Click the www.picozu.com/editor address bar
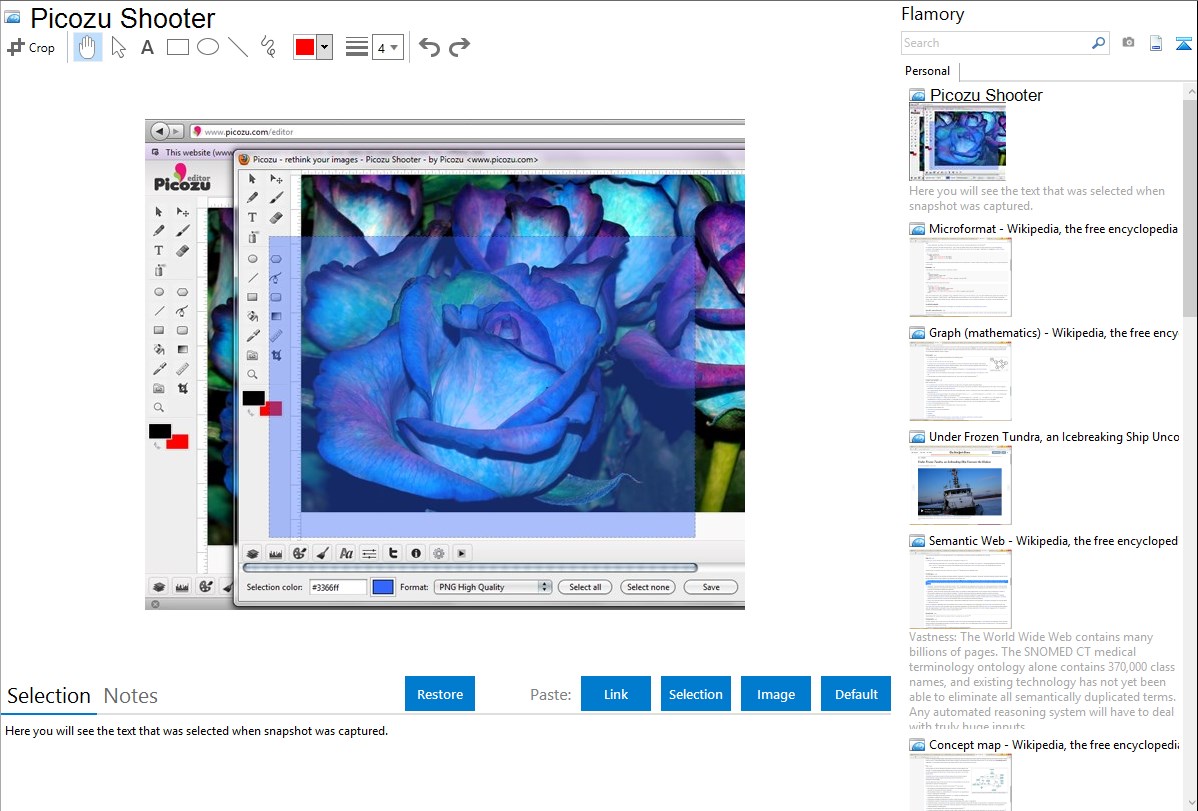This screenshot has width=1198, height=811. point(466,131)
